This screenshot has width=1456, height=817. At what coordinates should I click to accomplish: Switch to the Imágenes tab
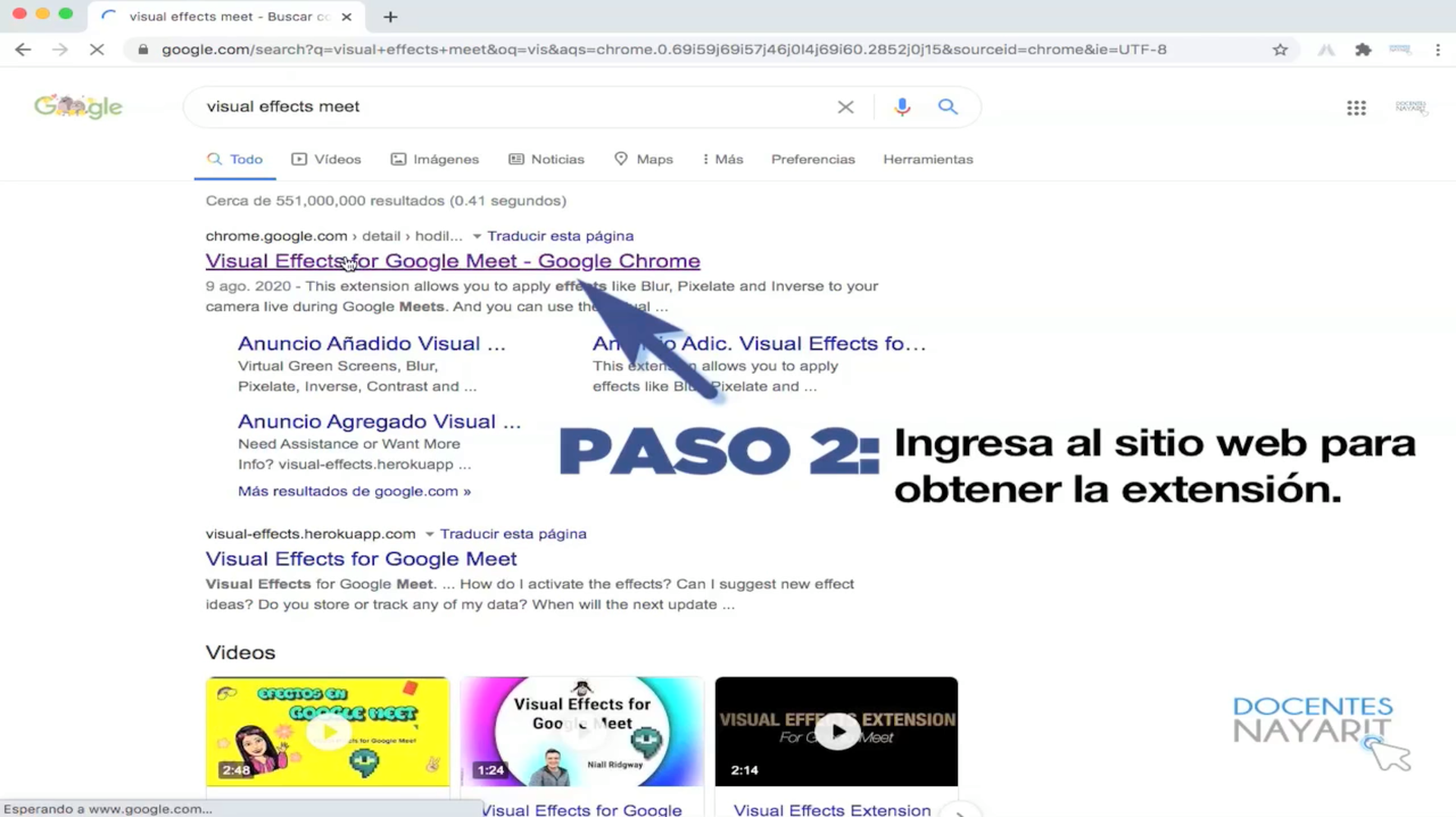point(435,159)
